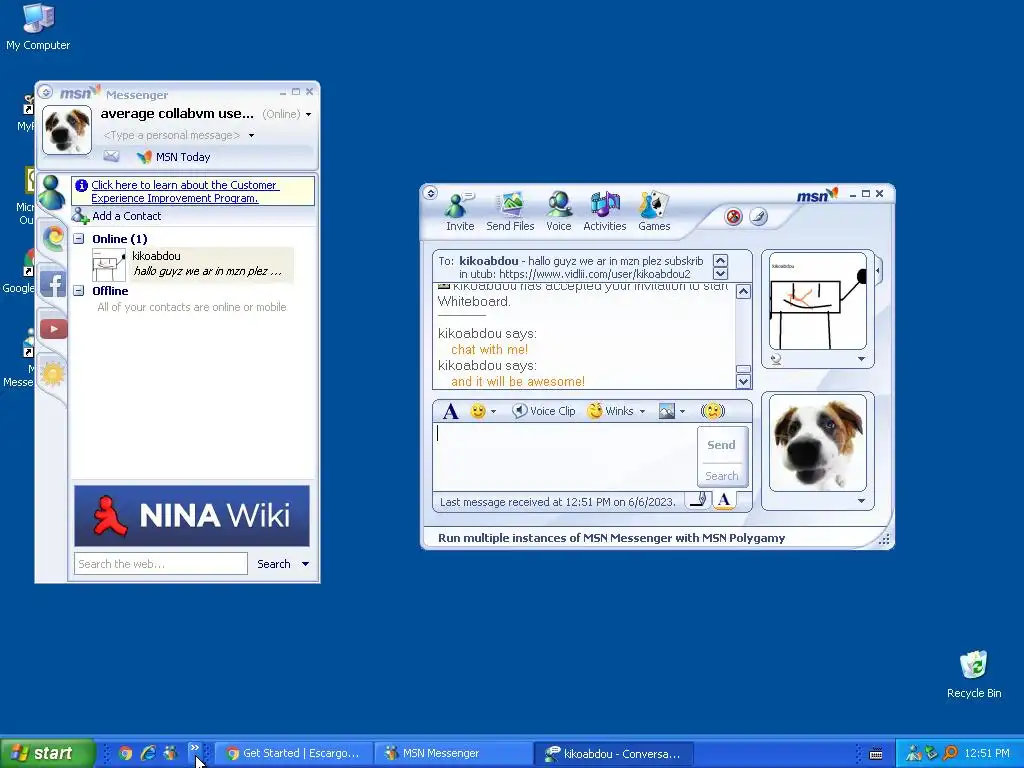Click the Winks button
This screenshot has height=768, width=1024.
(x=610, y=411)
